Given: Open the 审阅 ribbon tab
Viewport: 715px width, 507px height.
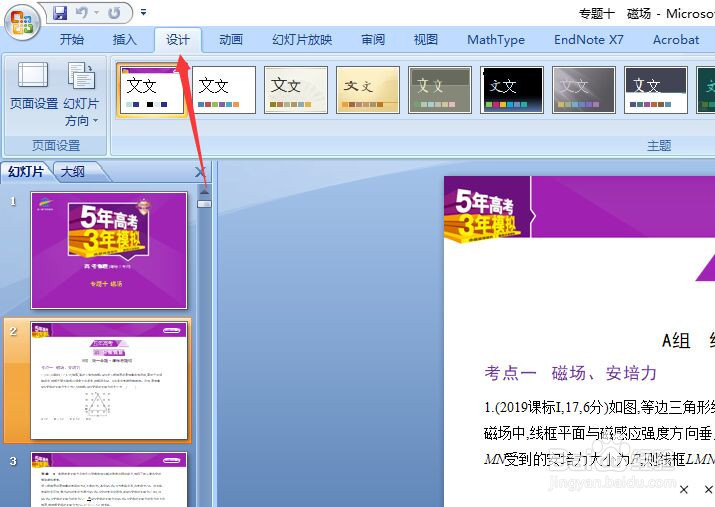Looking at the screenshot, I should click(373, 40).
